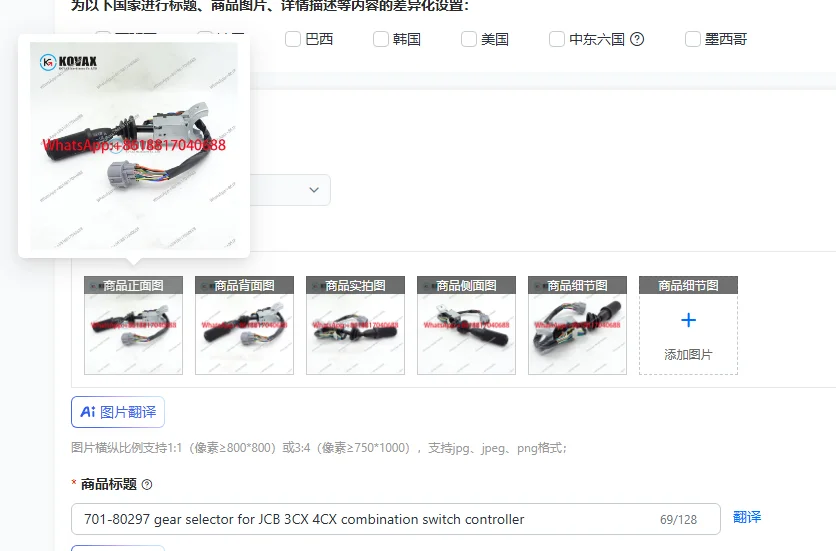Click the help icon next to 商品标题
The height and width of the screenshot is (551, 836).
pos(147,484)
